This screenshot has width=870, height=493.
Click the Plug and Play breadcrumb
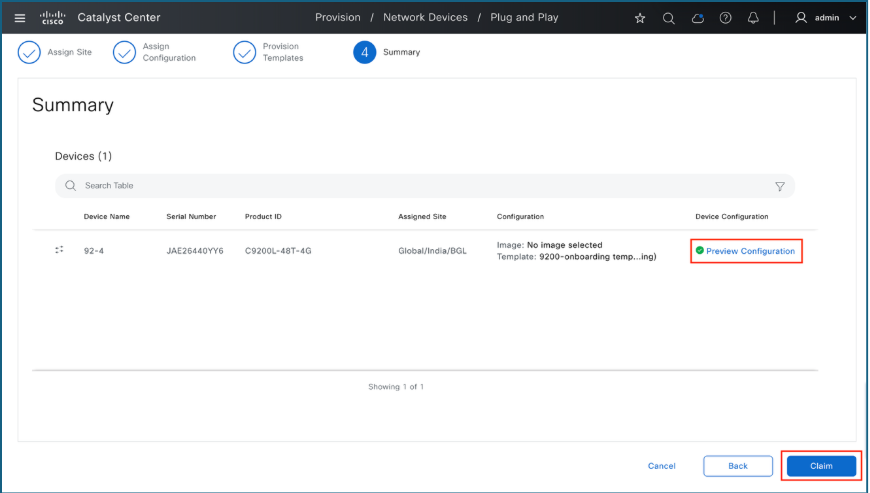(x=524, y=18)
